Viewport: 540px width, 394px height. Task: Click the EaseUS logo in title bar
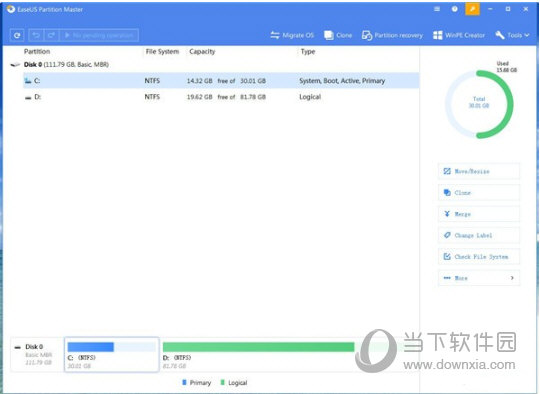[11, 9]
